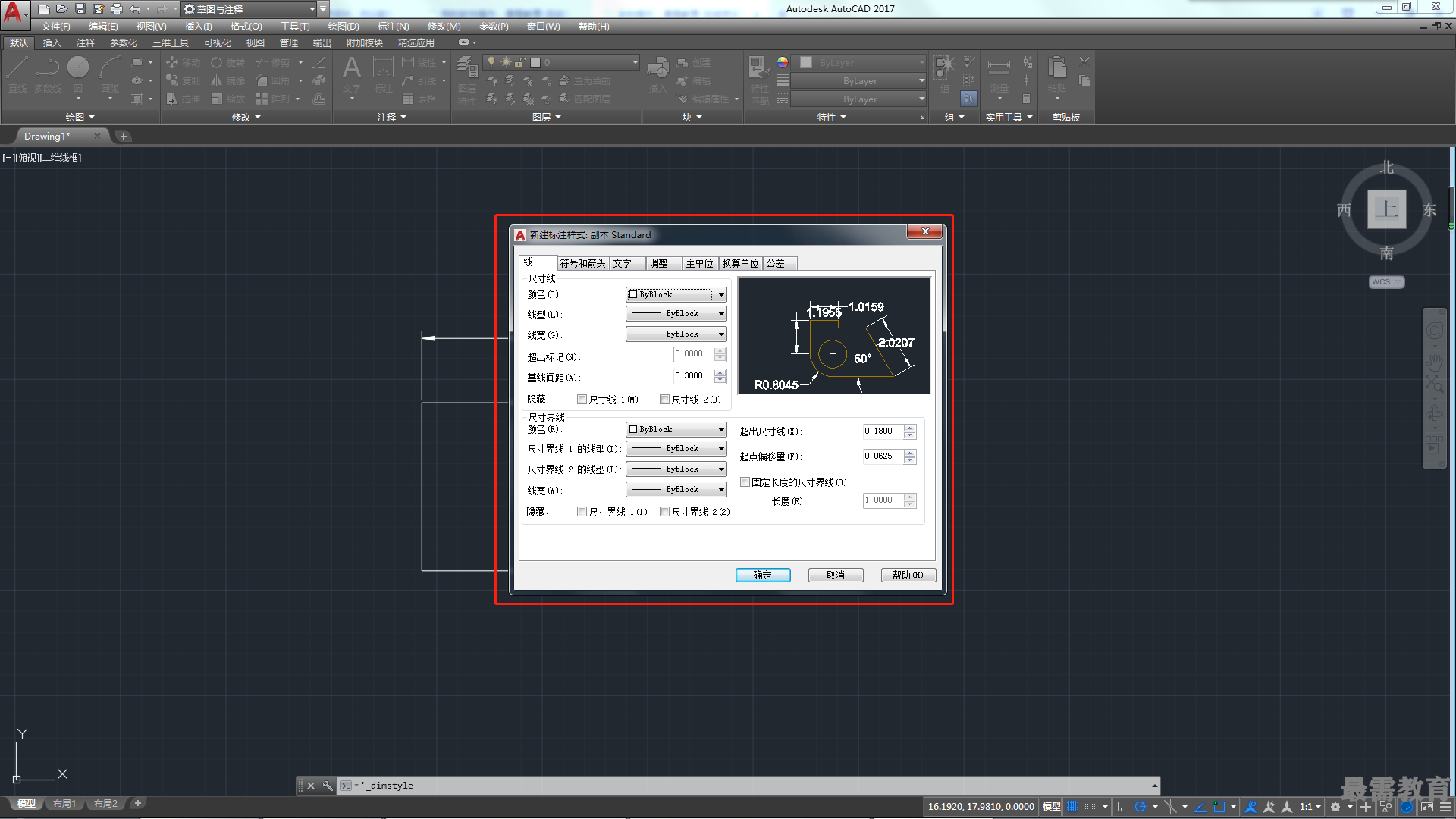Click the Undo arrow icon
The width and height of the screenshot is (1456, 819).
(x=135, y=9)
